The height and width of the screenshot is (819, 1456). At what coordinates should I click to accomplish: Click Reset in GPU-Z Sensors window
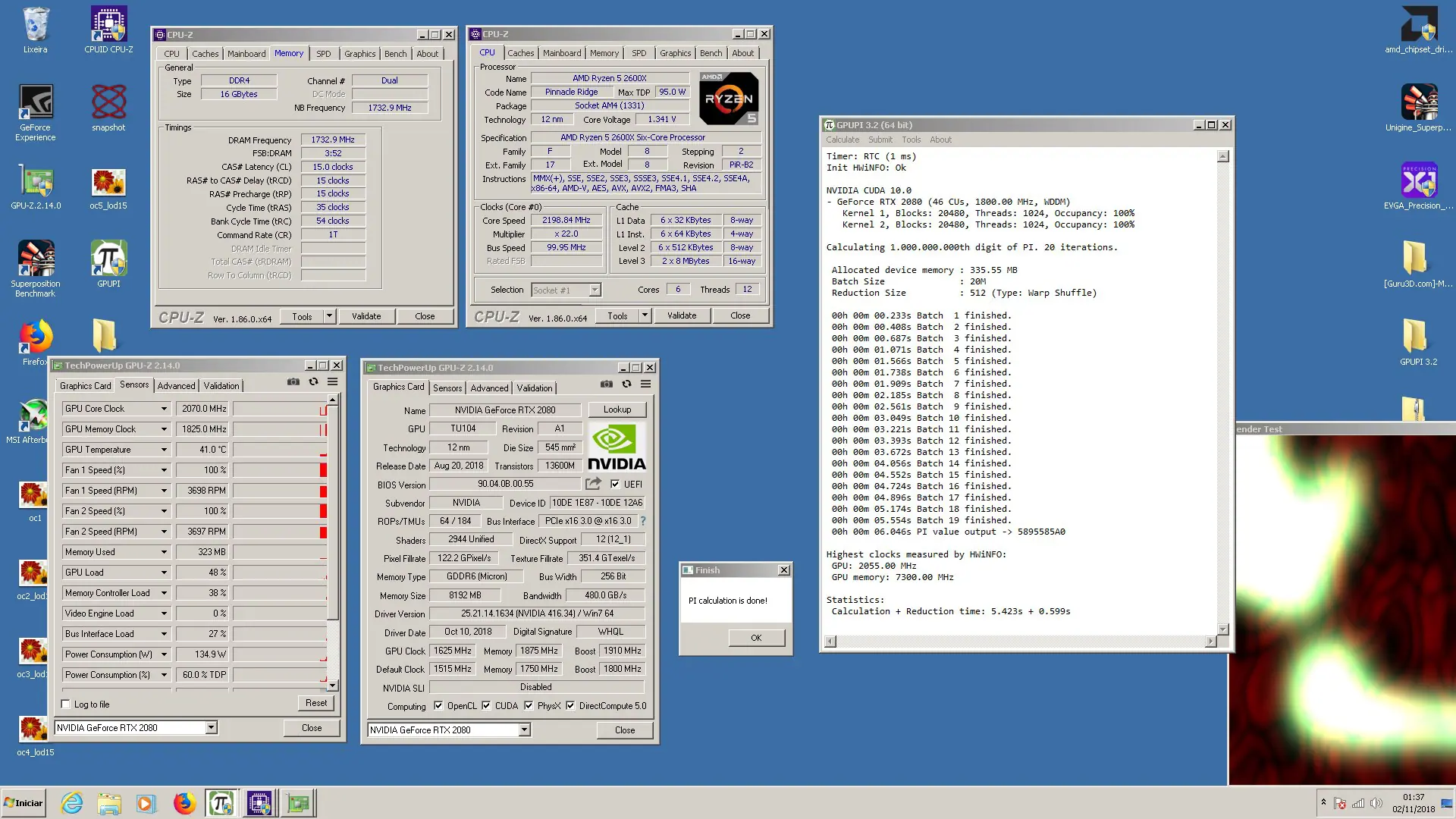point(316,703)
